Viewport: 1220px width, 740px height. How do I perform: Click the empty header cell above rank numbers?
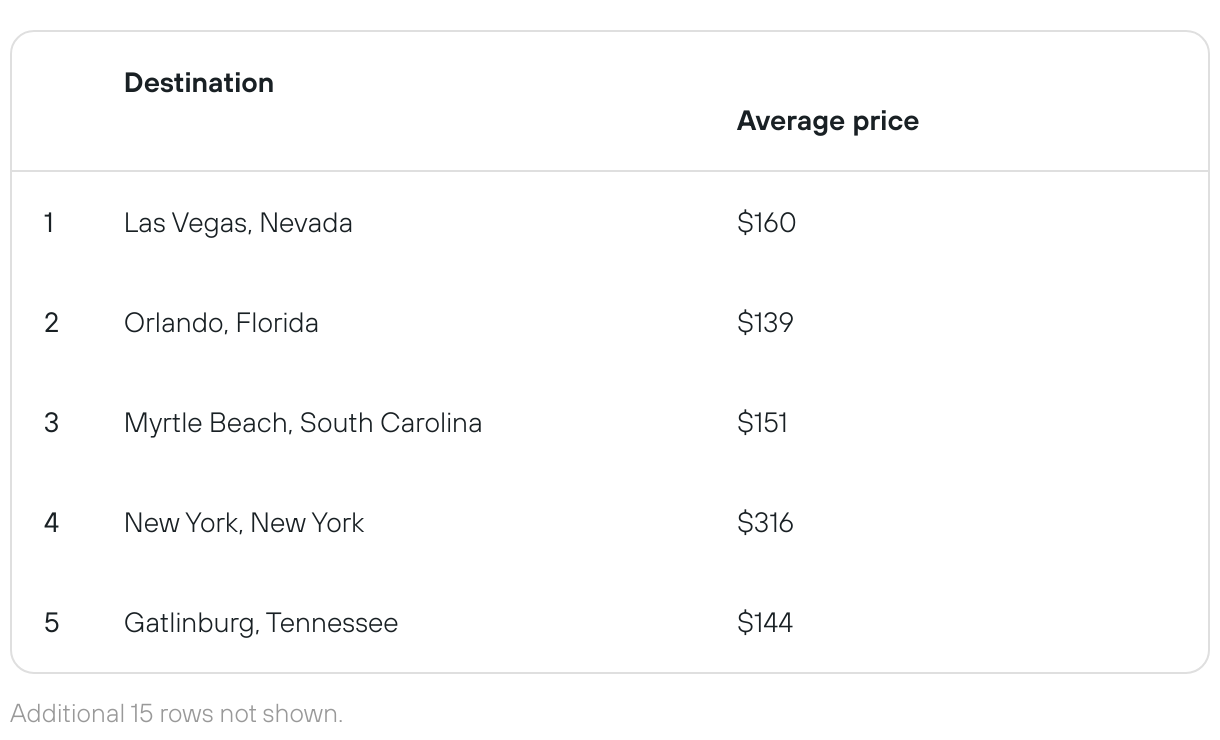[55, 102]
